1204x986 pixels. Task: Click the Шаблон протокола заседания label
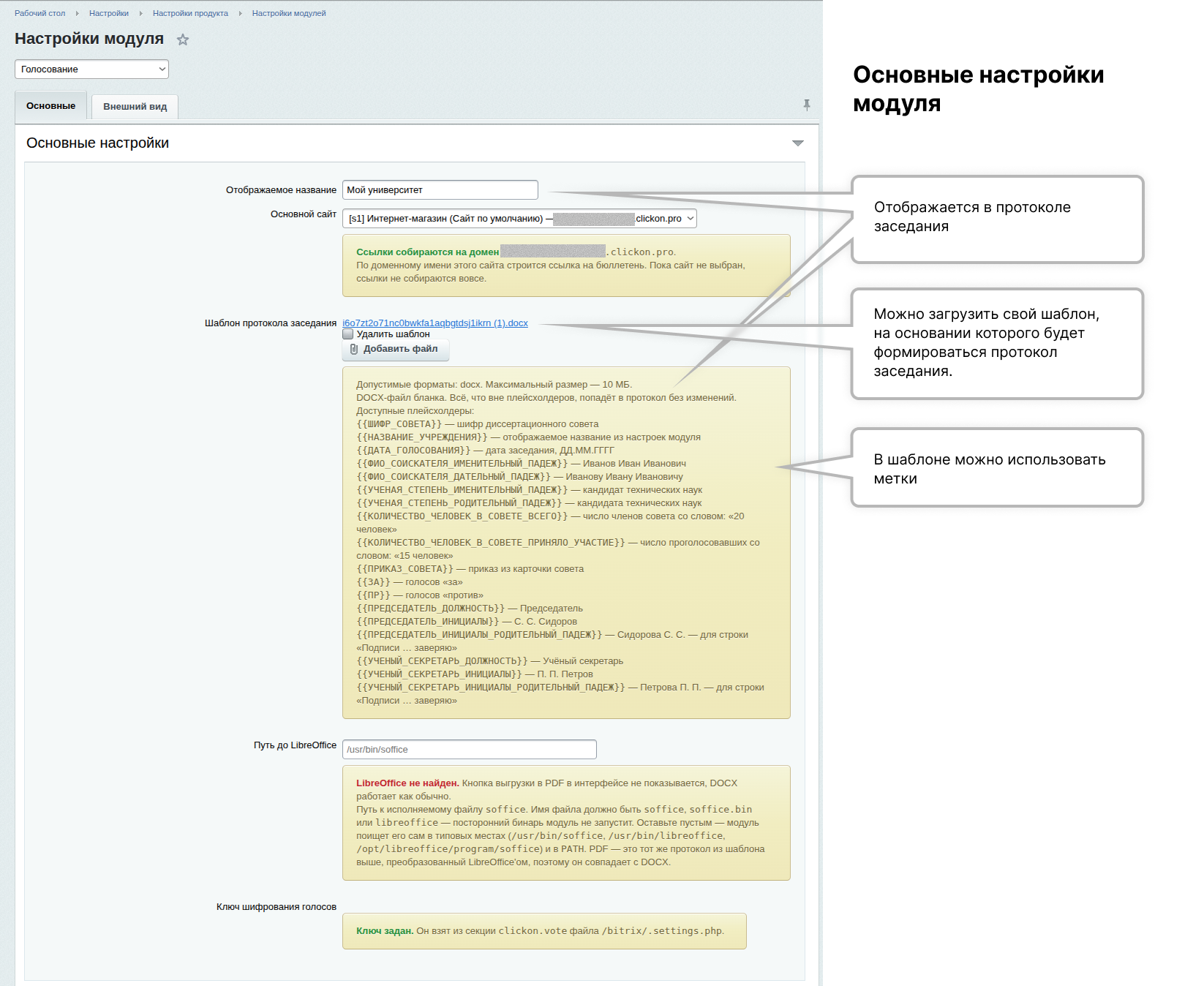[x=271, y=323]
